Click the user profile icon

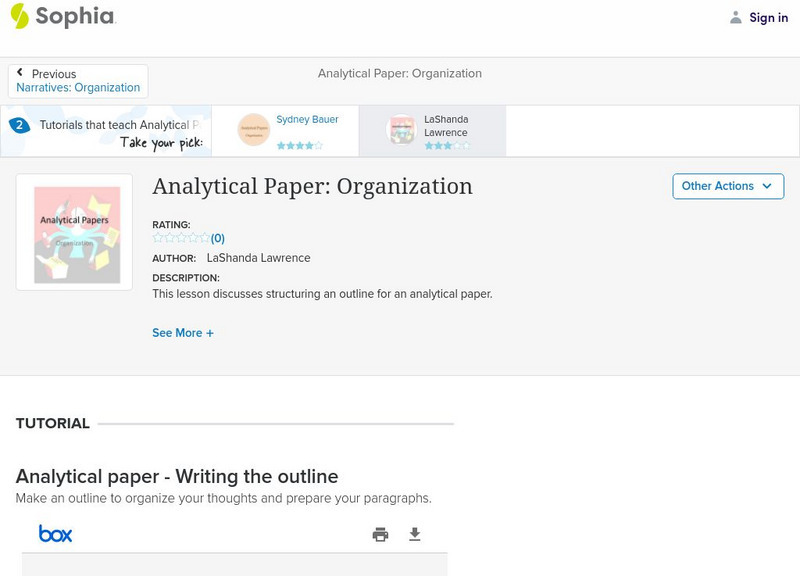click(736, 17)
